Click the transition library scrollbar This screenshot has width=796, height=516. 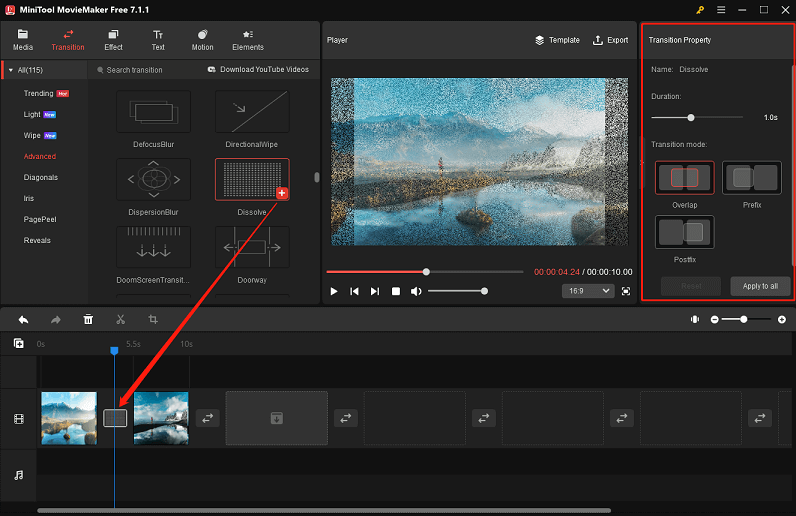tap(317, 177)
